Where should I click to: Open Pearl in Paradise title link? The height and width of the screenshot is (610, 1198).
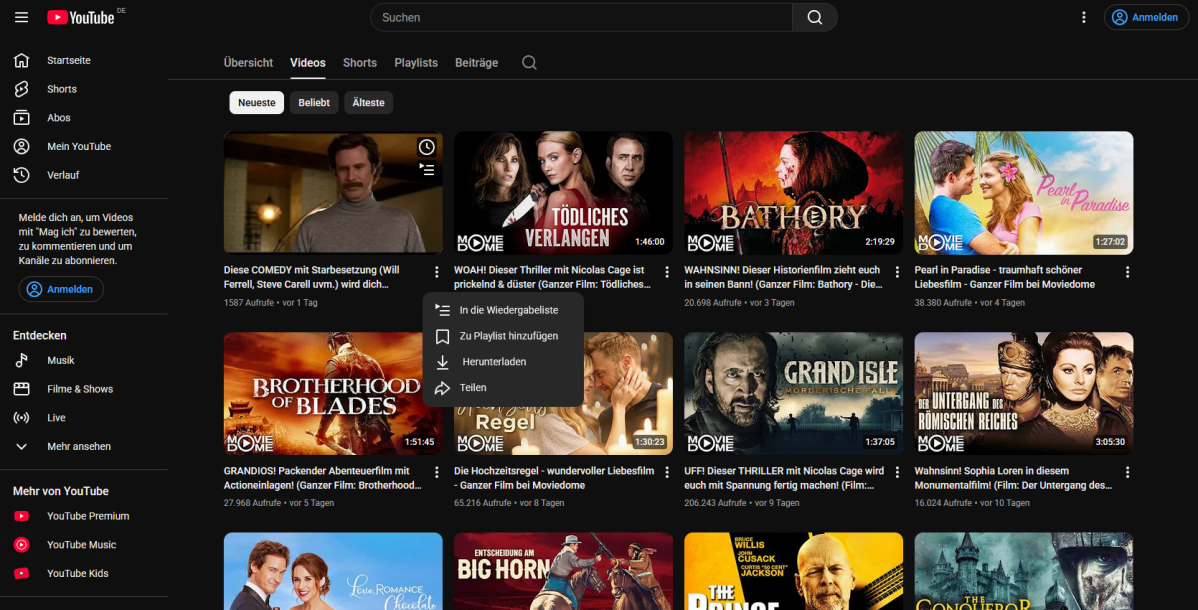(x=1005, y=277)
